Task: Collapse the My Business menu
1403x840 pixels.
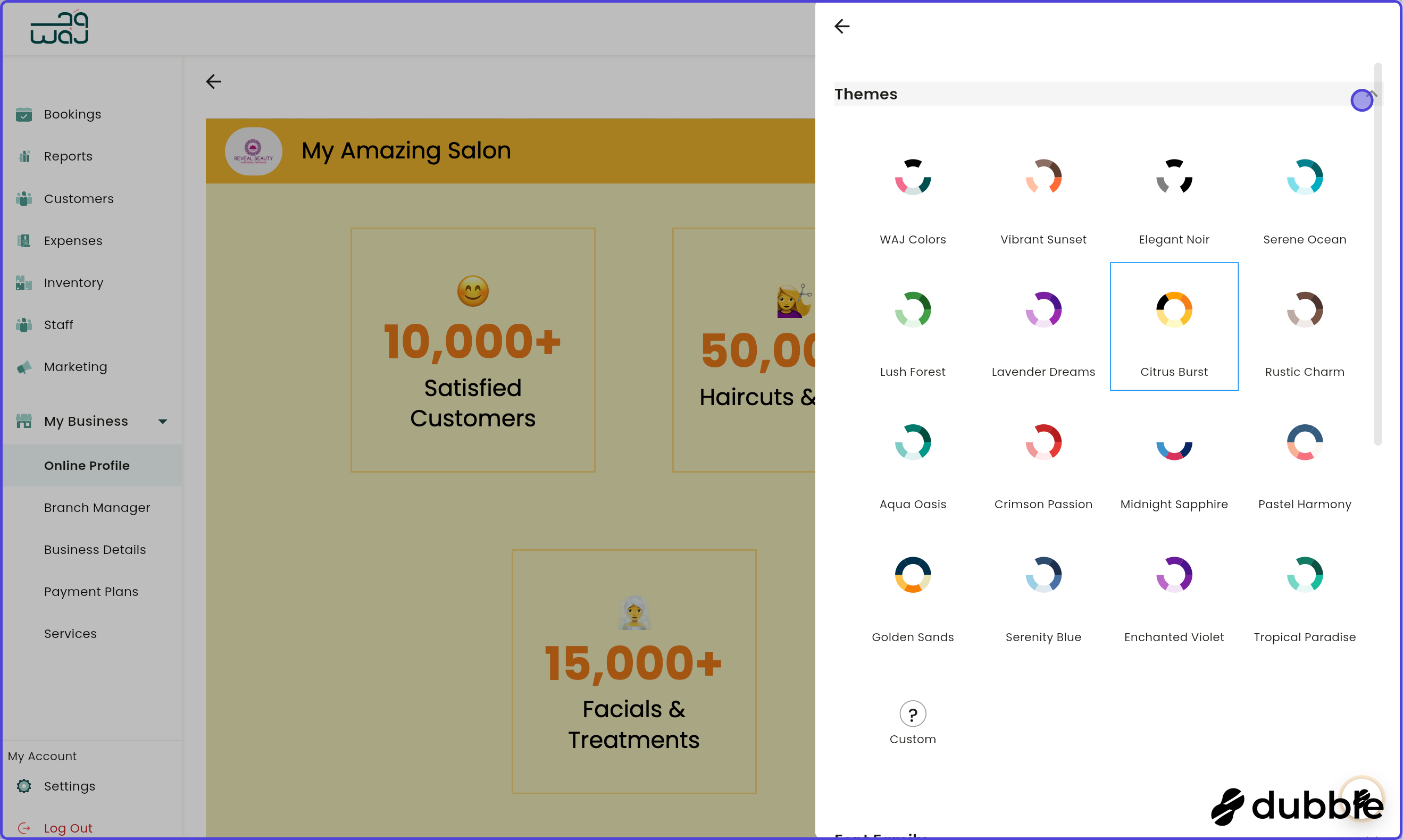Action: 163,421
